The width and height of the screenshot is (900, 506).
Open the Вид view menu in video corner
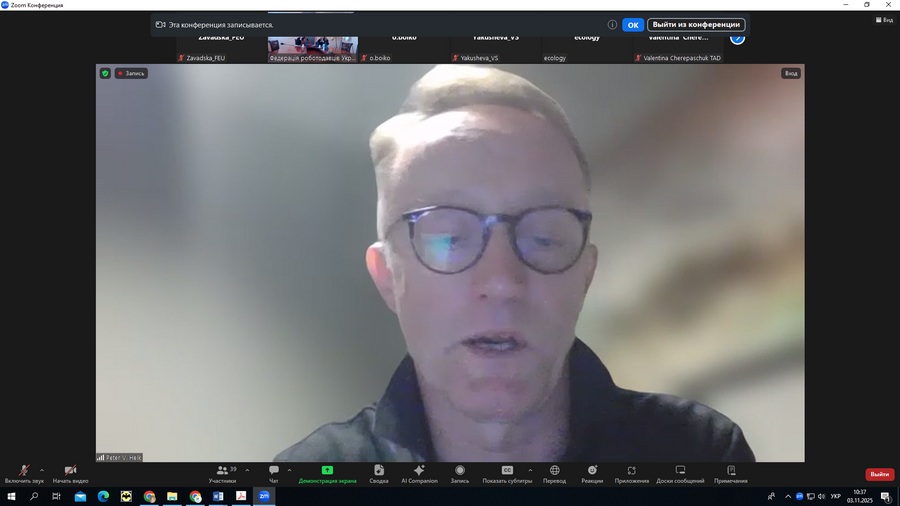tap(790, 73)
